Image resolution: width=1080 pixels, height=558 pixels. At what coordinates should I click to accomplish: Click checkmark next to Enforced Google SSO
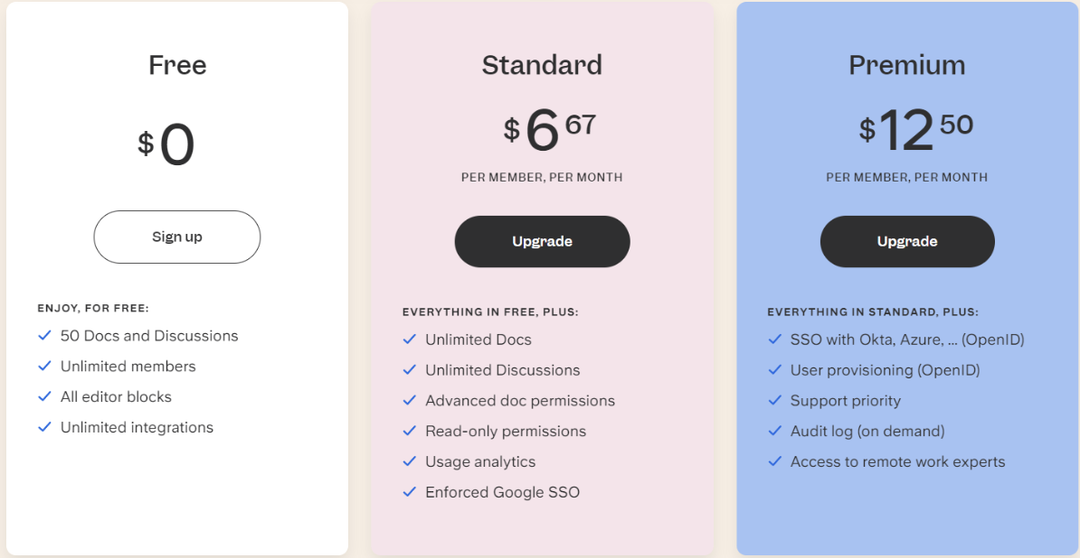pos(410,492)
